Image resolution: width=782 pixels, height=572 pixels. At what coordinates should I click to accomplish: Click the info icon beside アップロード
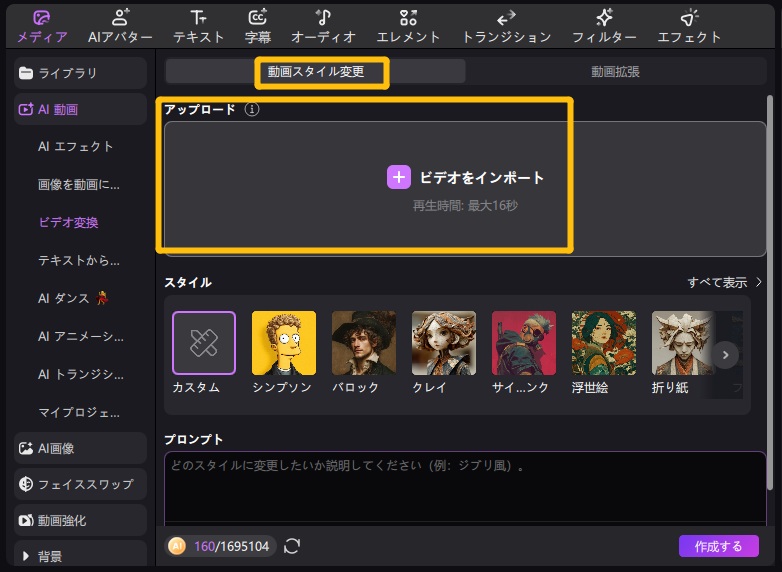point(252,110)
